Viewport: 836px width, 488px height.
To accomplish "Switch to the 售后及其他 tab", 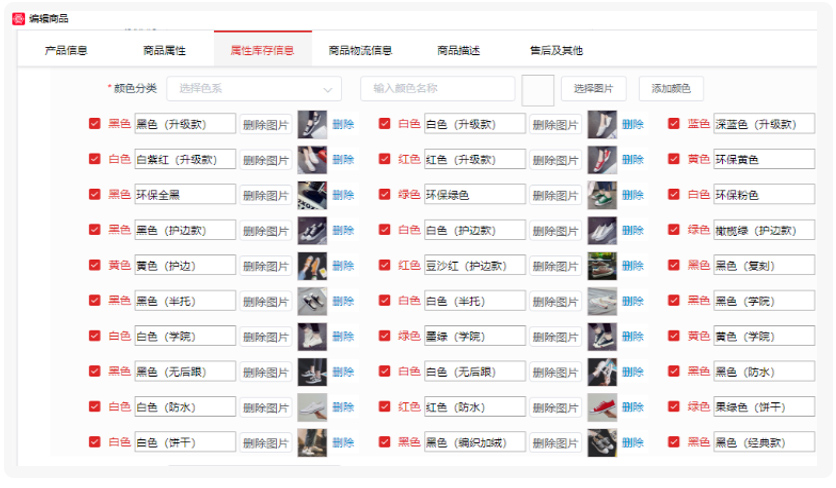I will 556,51.
